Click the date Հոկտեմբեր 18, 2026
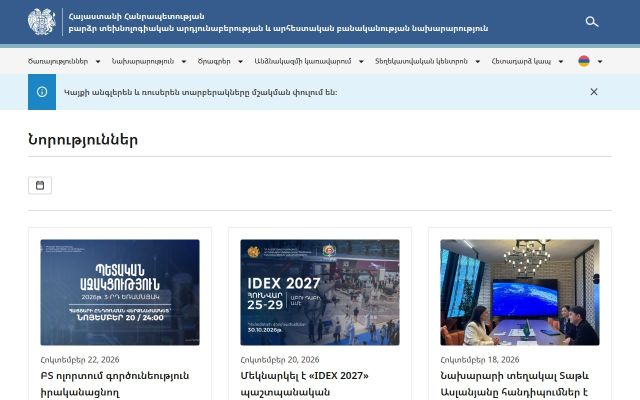640x400 pixels. click(x=480, y=360)
